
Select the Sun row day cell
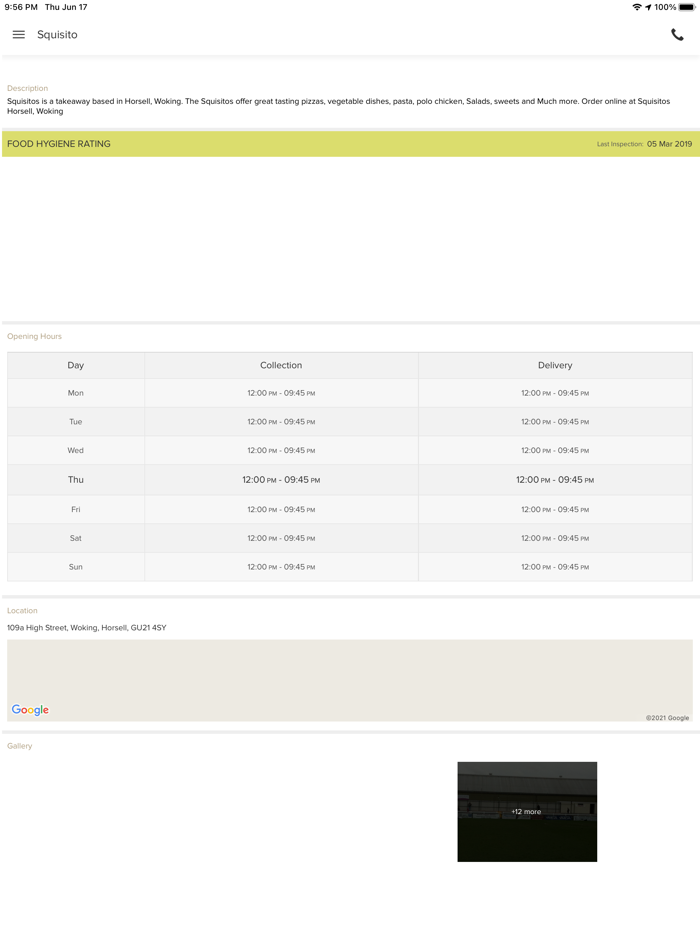pyautogui.click(x=76, y=566)
